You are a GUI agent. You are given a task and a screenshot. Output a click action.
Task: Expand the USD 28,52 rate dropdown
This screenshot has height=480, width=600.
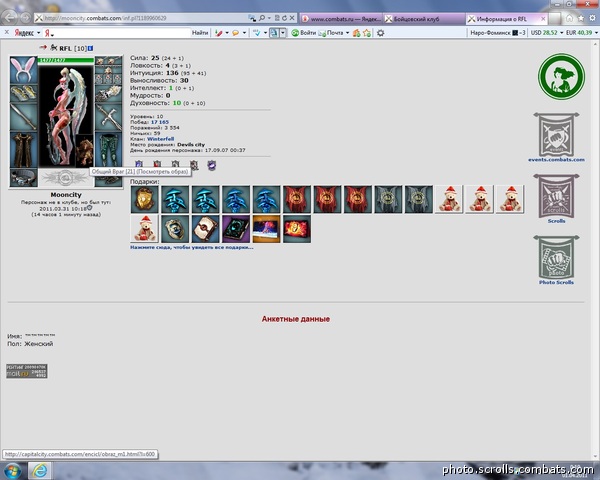(562, 33)
